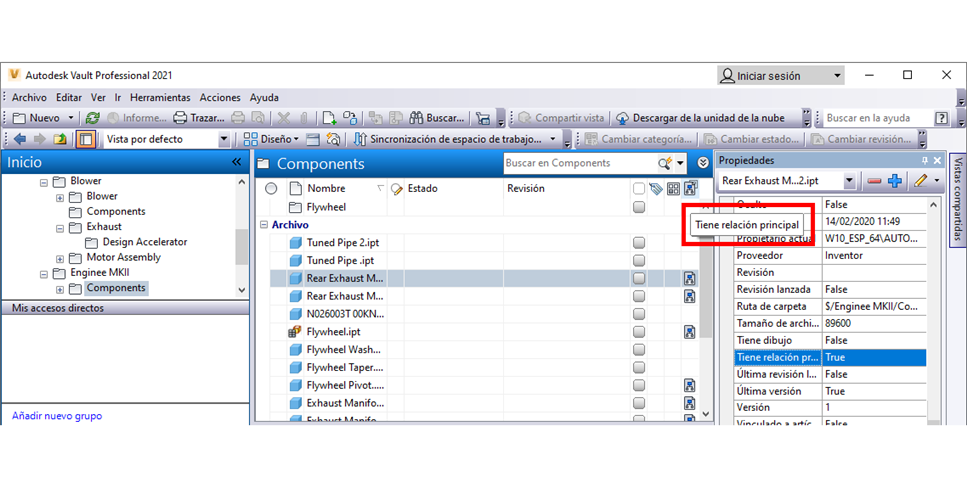The height and width of the screenshot is (493, 967).
Task: Click the preview pane icon after Diseño
Action: tap(313, 139)
